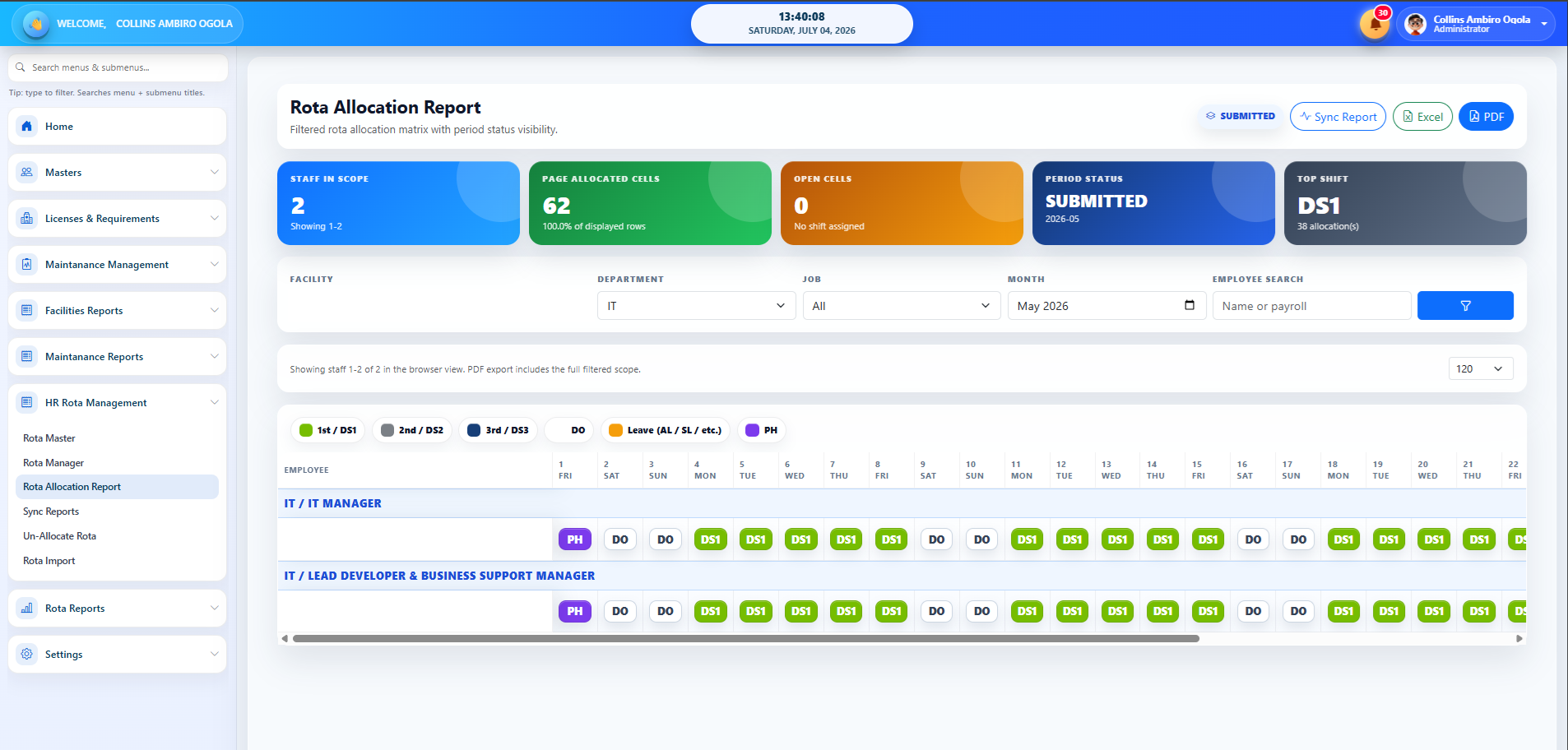
Task: Expand the Facilities Reports chevron
Action: [214, 311]
